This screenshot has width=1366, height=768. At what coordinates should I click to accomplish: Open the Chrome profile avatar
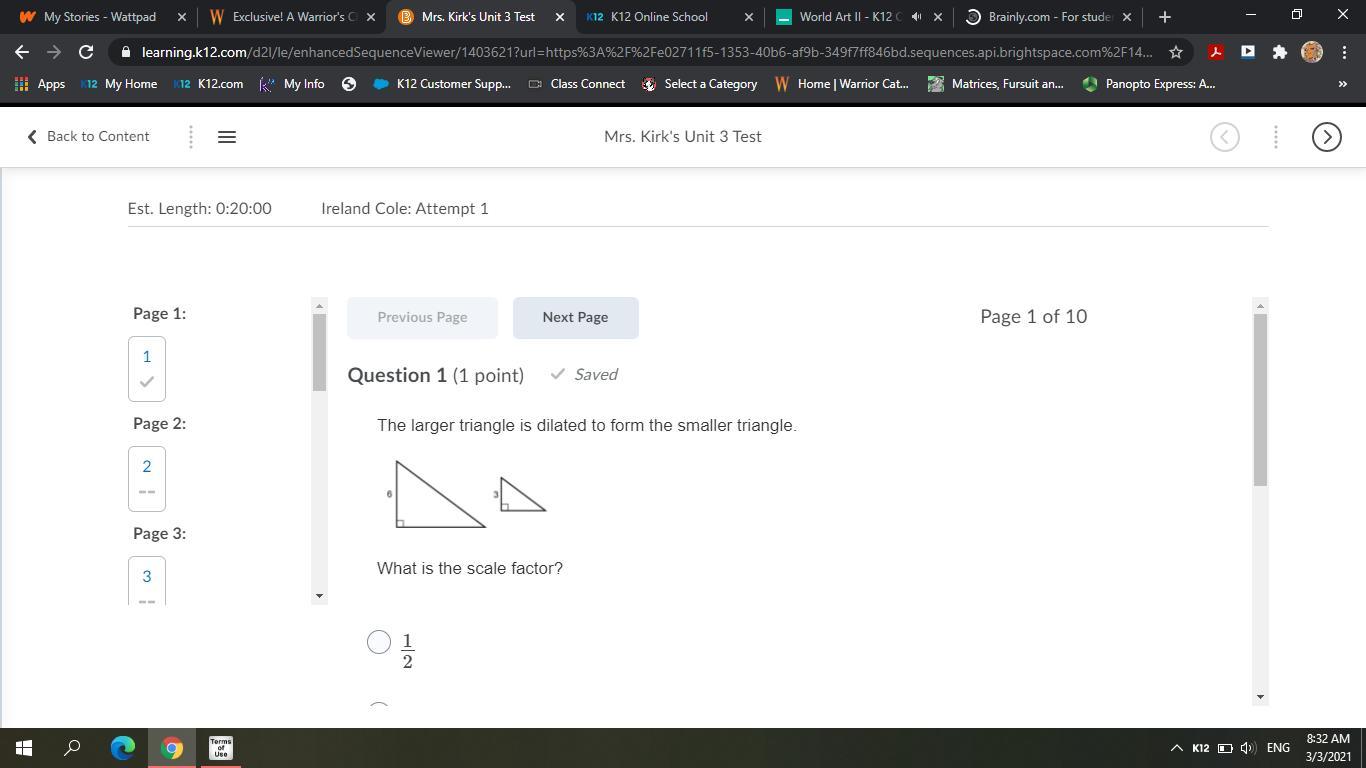pyautogui.click(x=1312, y=52)
